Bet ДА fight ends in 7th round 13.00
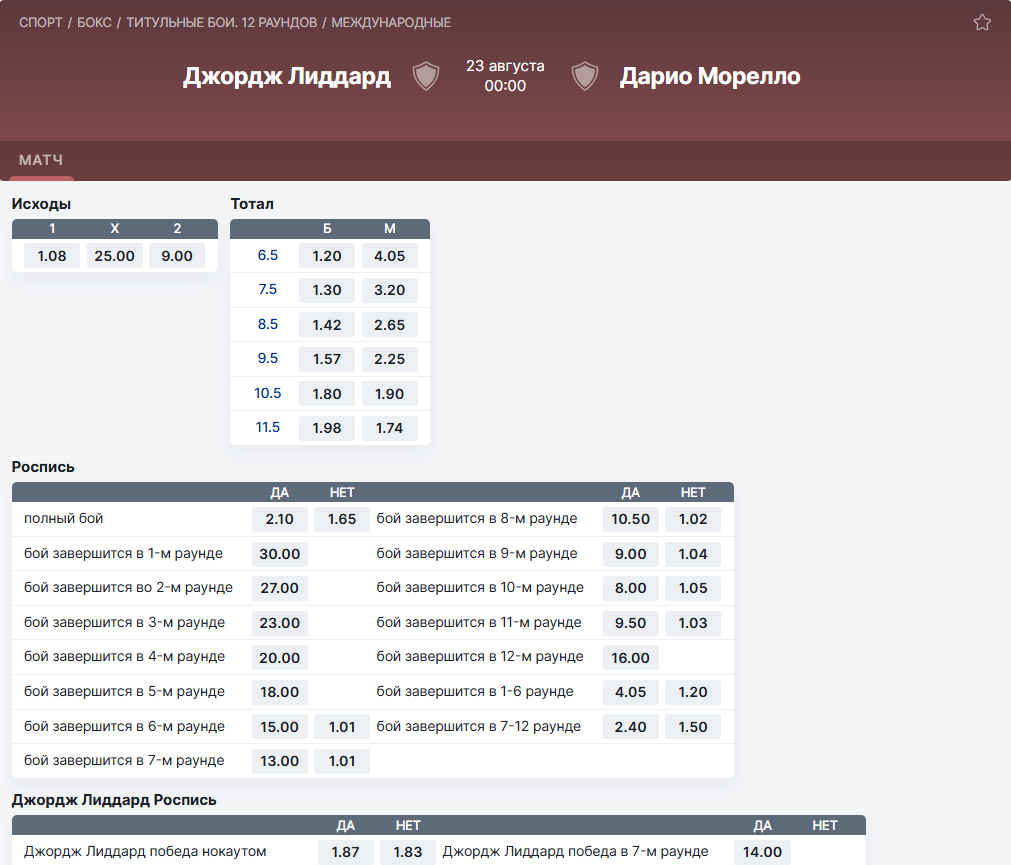Screen dimensions: 1011x865 (x=279, y=761)
